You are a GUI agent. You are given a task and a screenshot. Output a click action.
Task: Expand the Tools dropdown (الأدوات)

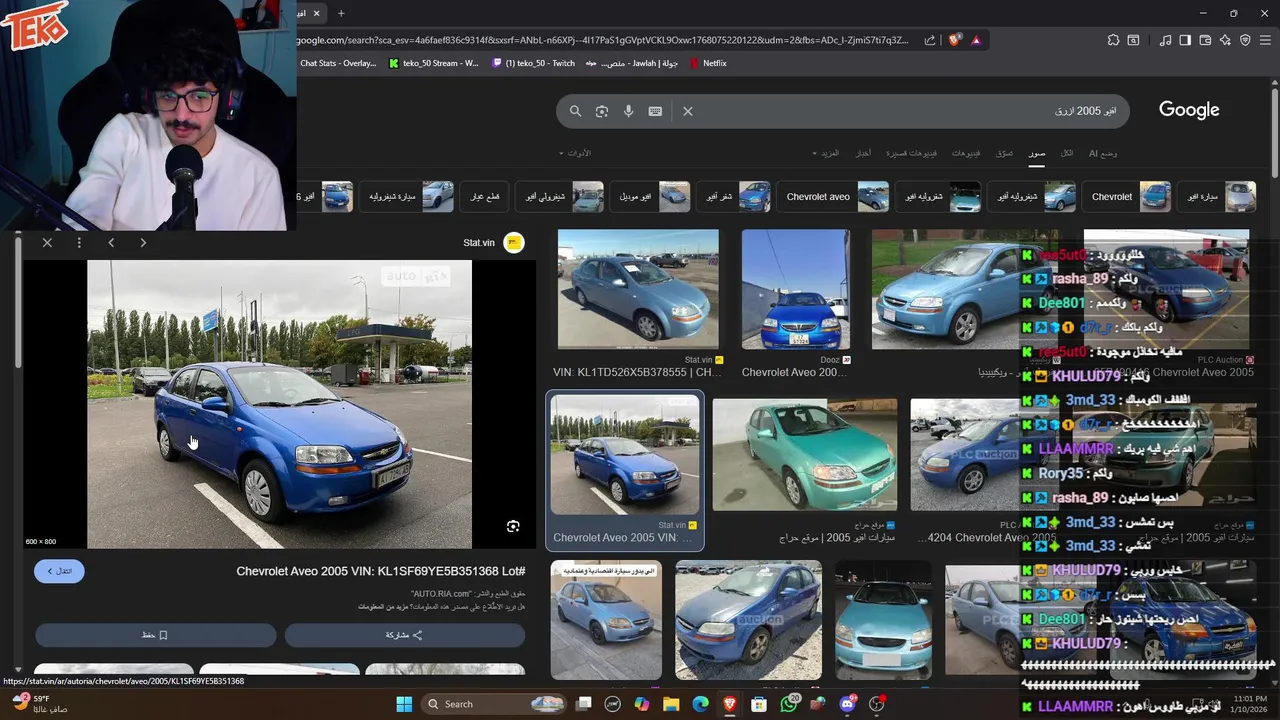575,153
